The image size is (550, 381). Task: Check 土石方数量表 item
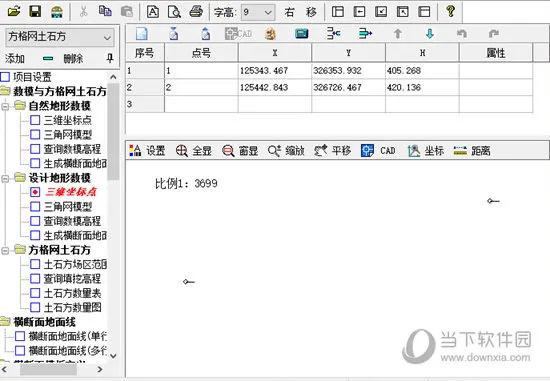pos(35,293)
